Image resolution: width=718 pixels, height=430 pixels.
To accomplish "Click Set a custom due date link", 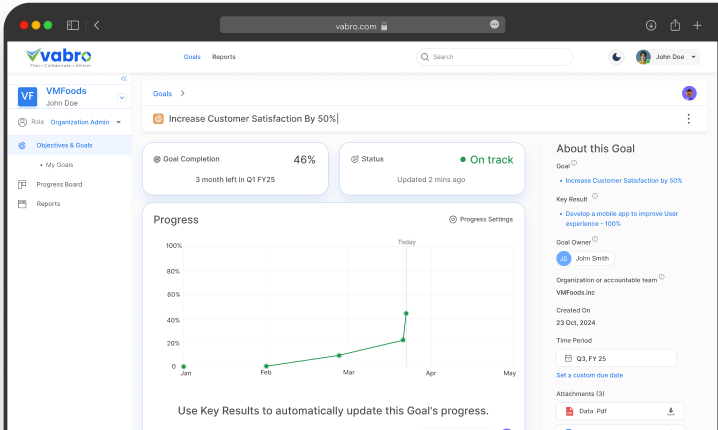I will [x=590, y=375].
